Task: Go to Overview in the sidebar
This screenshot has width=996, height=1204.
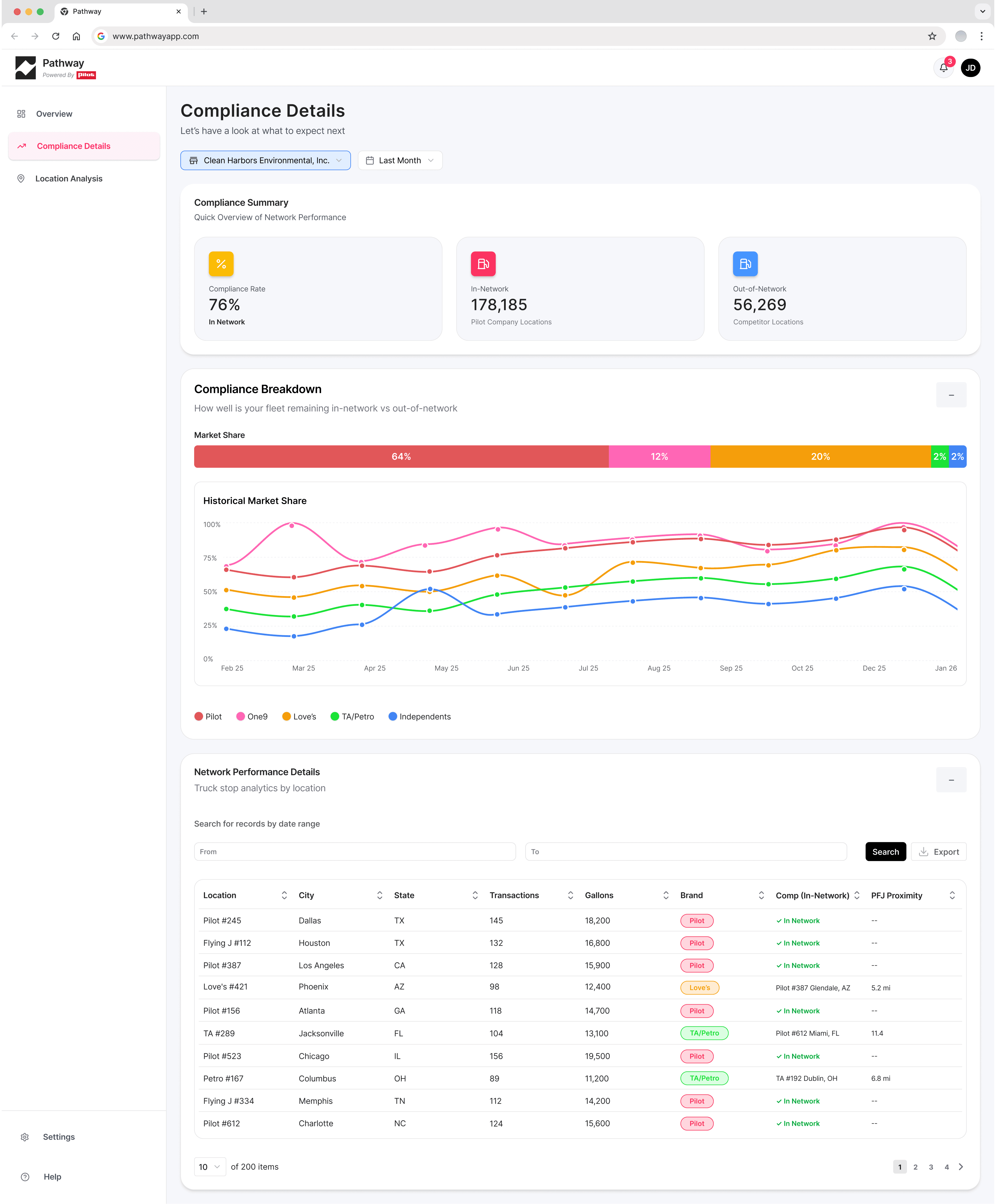Action: pyautogui.click(x=54, y=114)
